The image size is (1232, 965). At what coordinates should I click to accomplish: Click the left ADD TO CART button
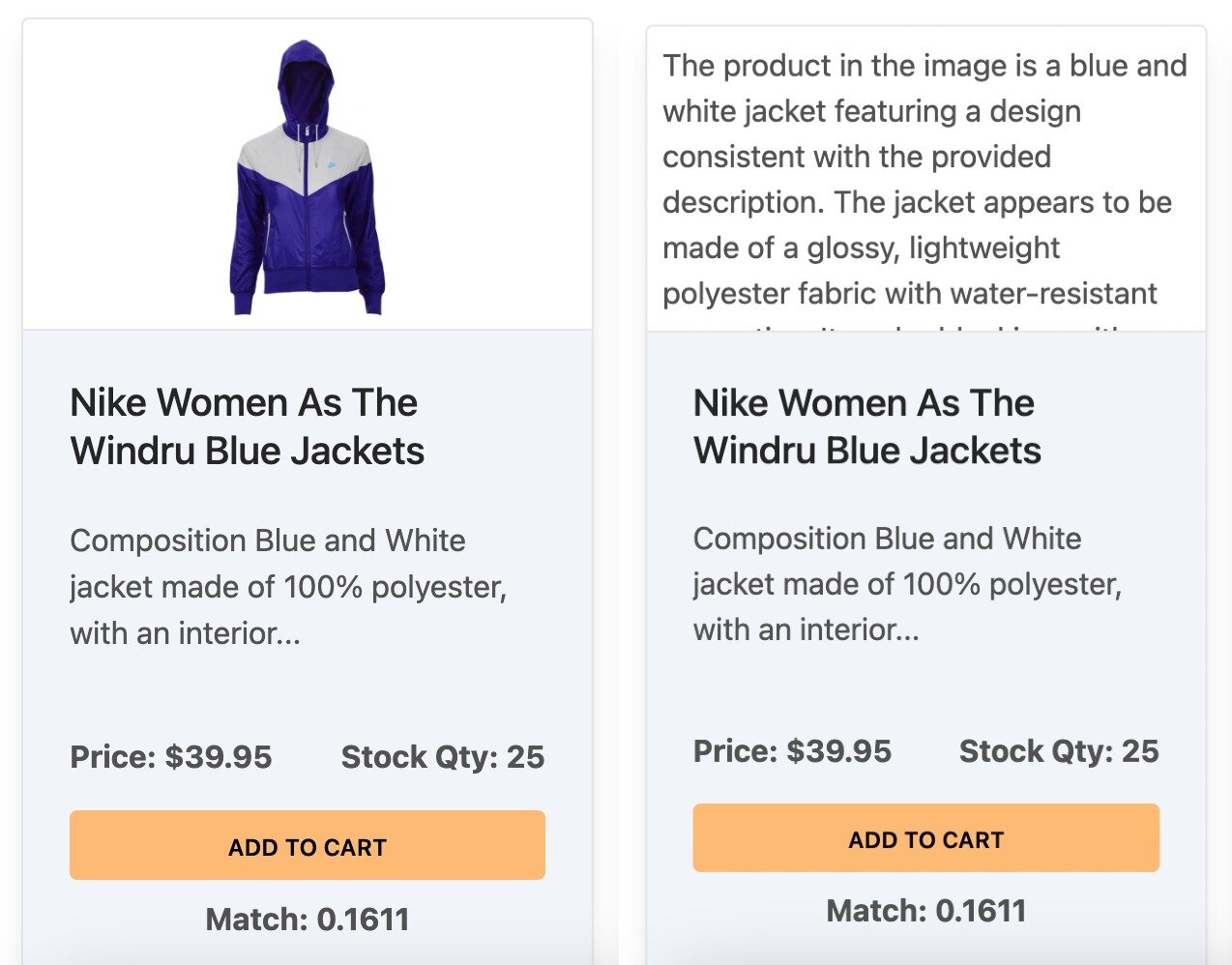pyautogui.click(x=306, y=845)
